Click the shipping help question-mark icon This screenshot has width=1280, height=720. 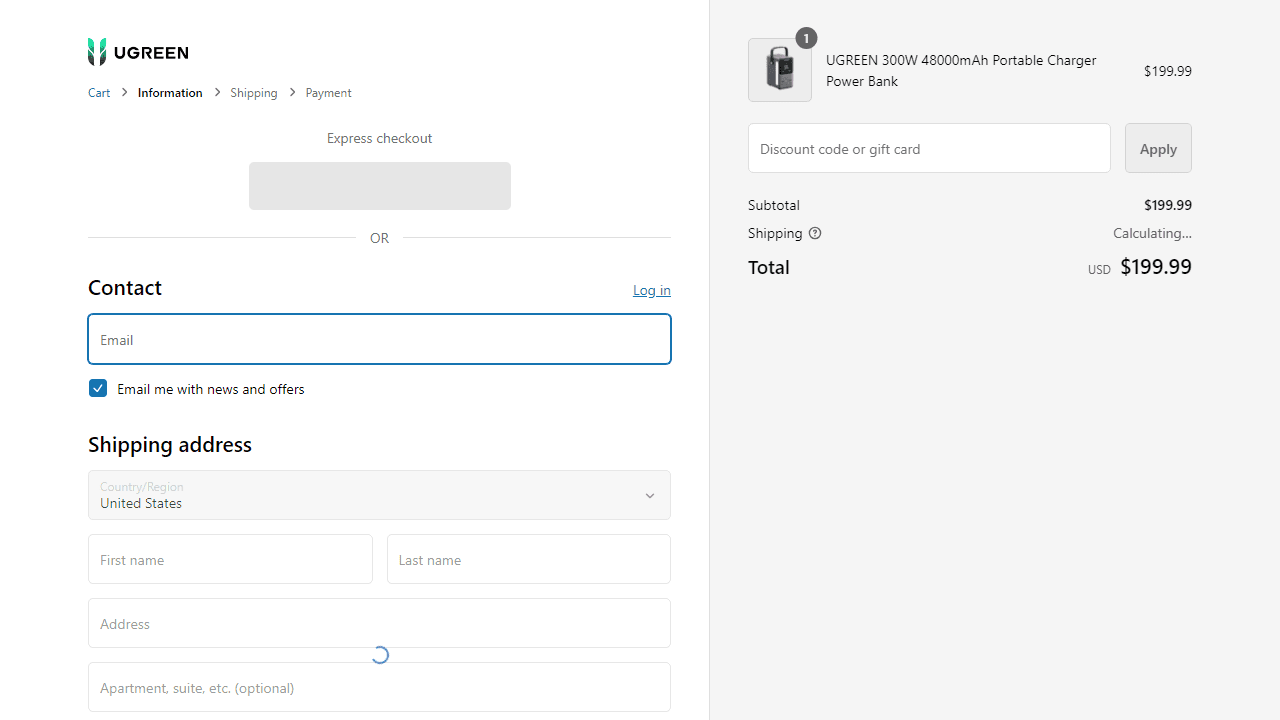pyautogui.click(x=815, y=233)
